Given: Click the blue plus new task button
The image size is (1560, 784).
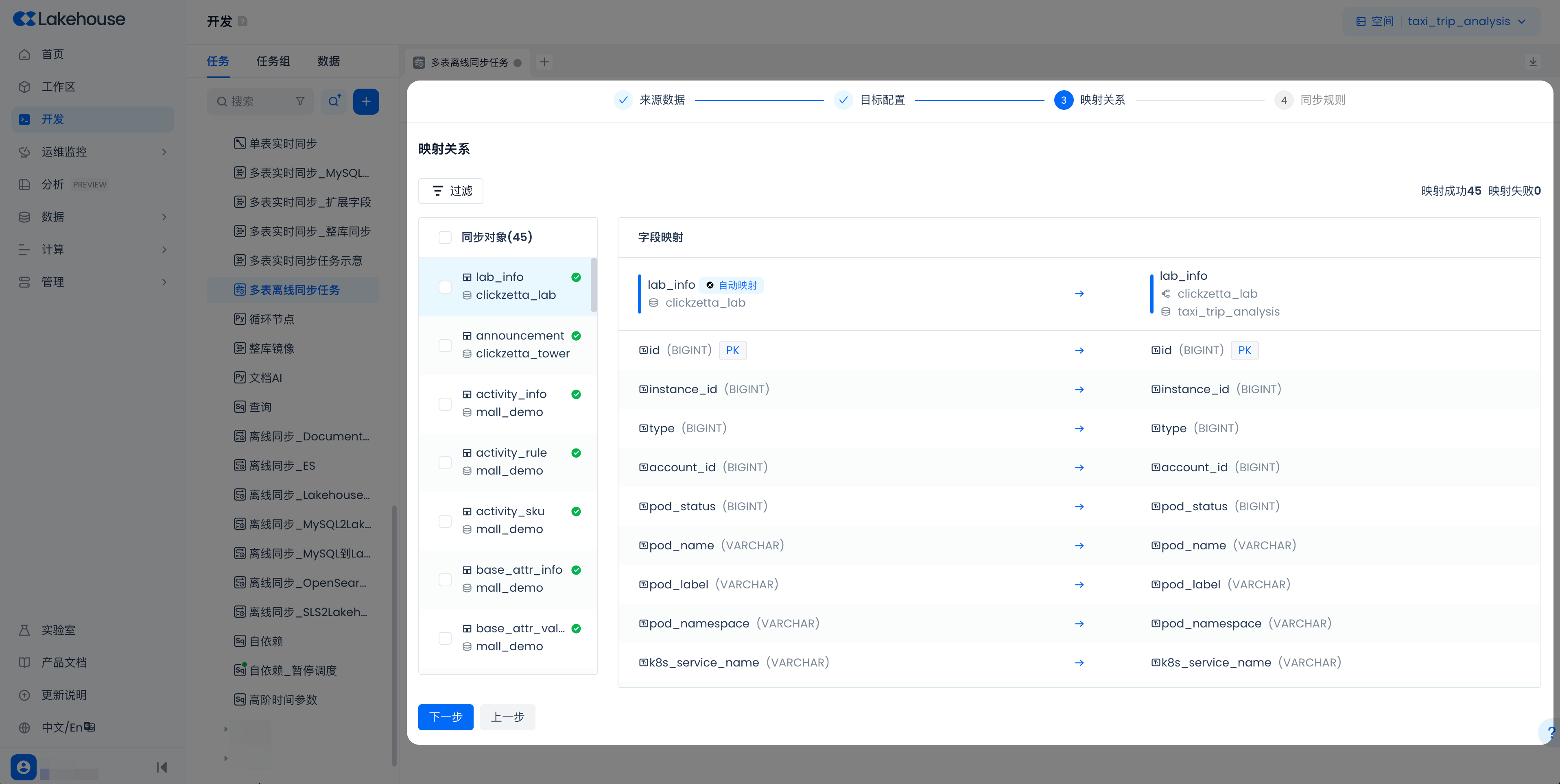Looking at the screenshot, I should [x=366, y=102].
